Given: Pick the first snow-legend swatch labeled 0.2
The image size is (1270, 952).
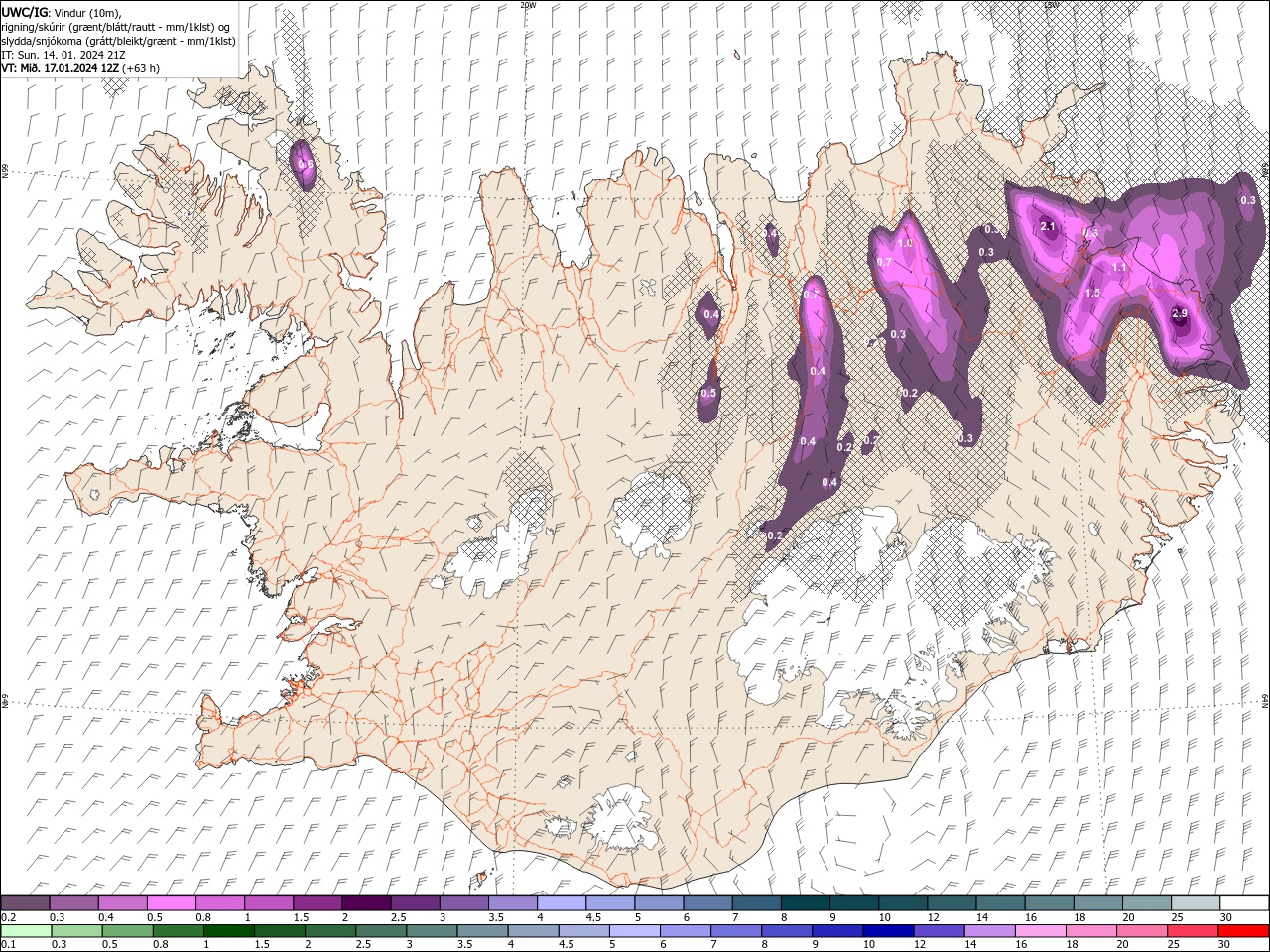Looking at the screenshot, I should 25,903.
